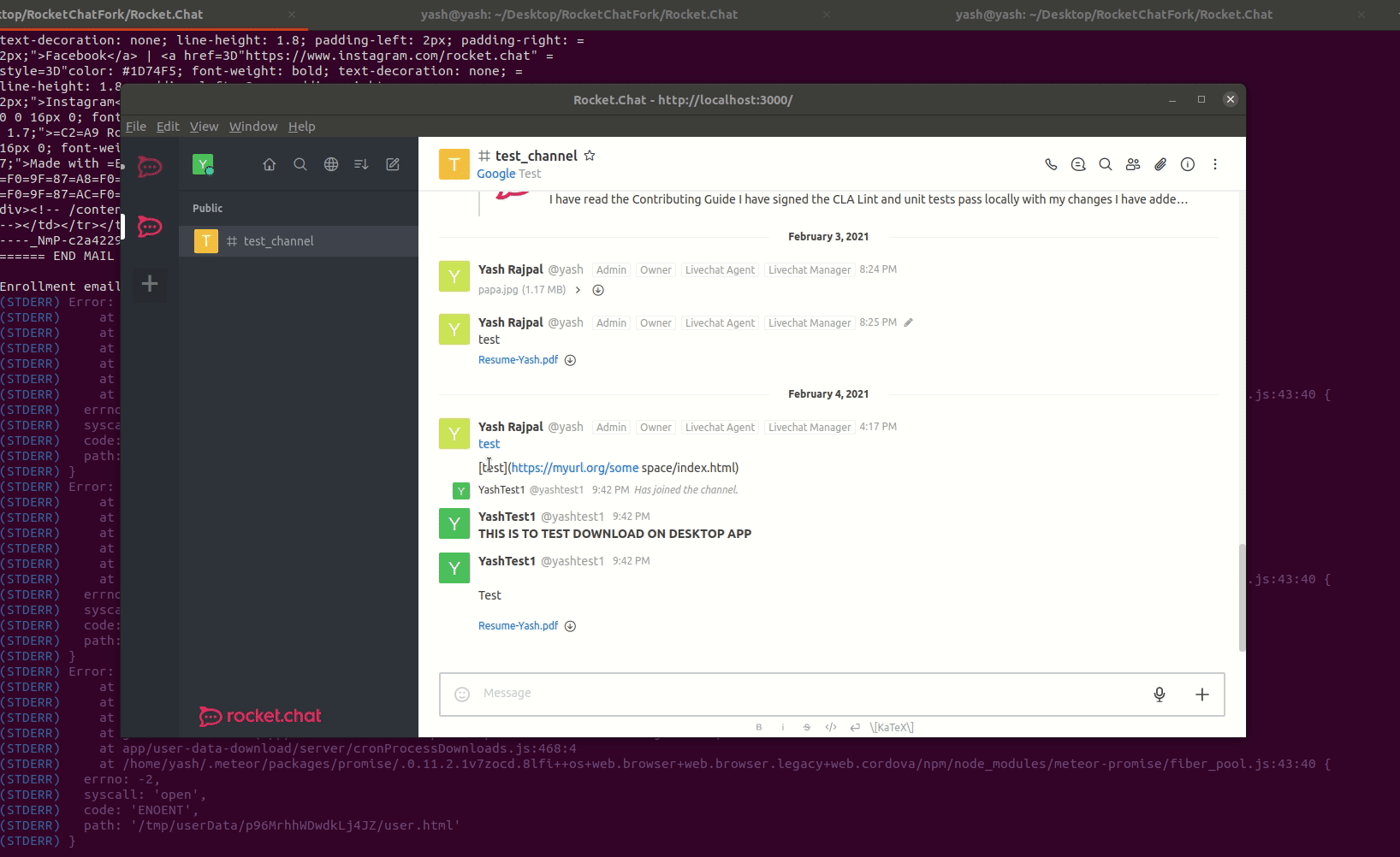1400x857 pixels.
Task: Go to Home via sidebar house icon
Action: click(270, 164)
